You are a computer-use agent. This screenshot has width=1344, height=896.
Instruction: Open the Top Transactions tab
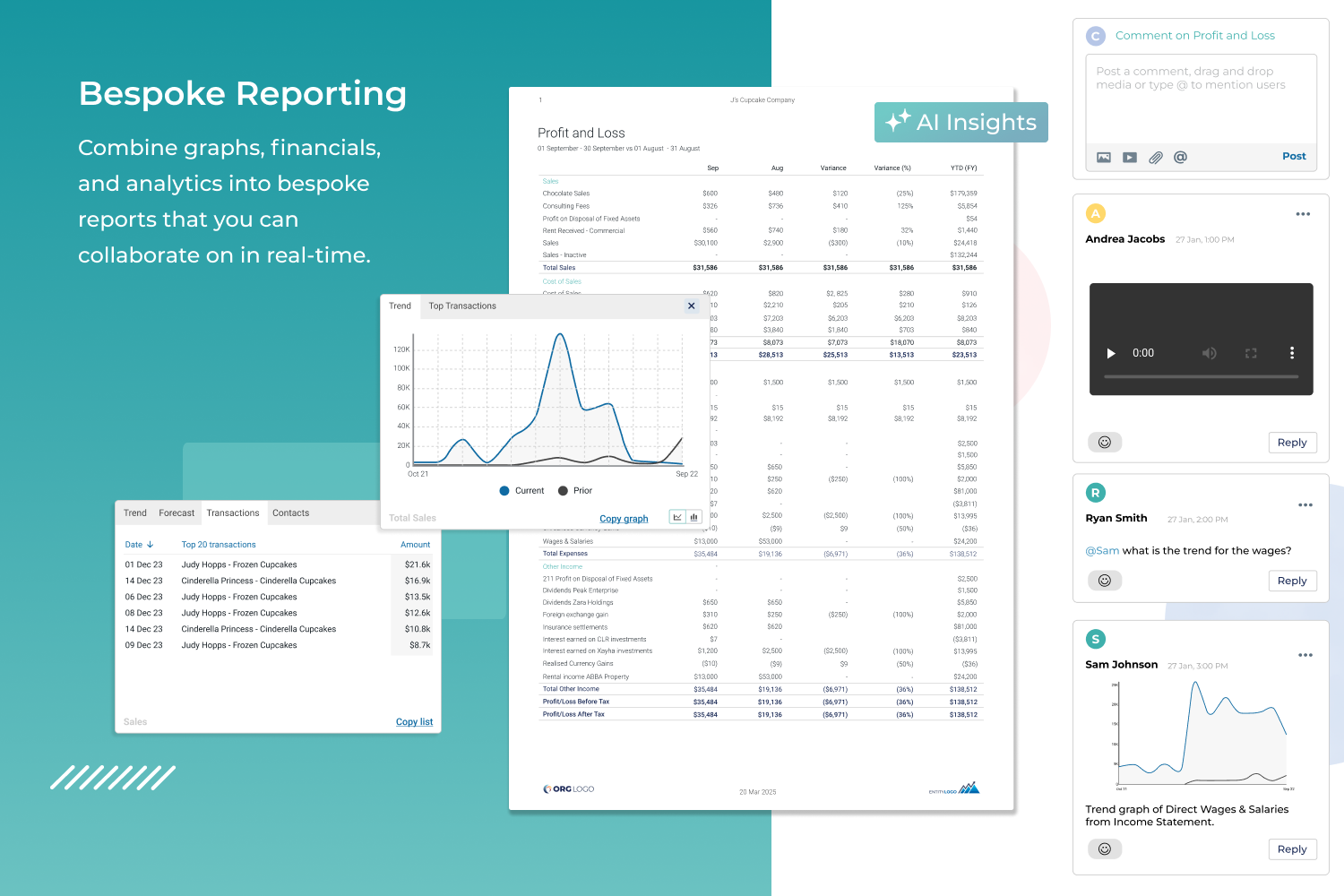tap(461, 306)
